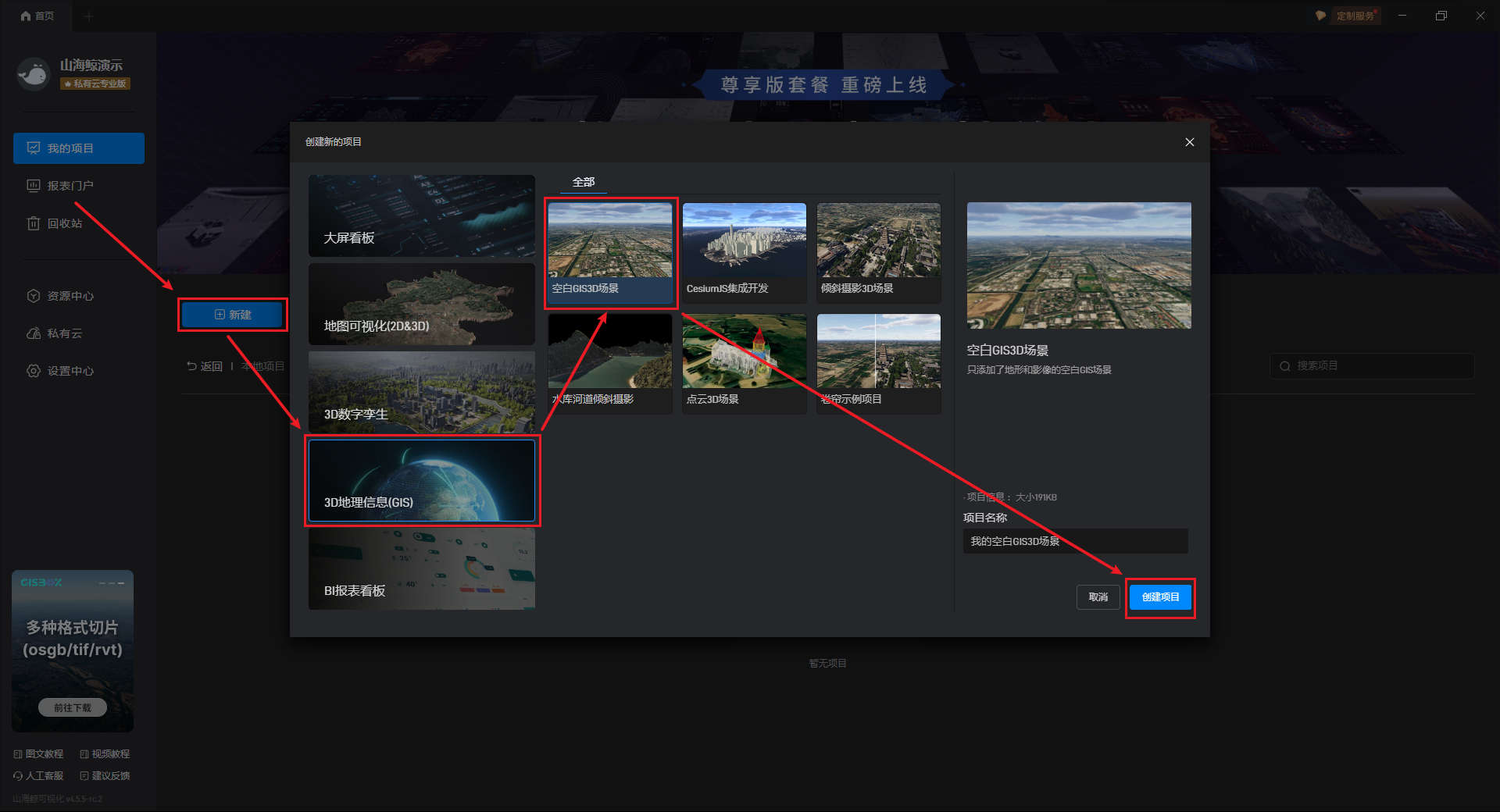Open 私有云 in the sidebar
The width and height of the screenshot is (1500, 812).
(x=79, y=333)
